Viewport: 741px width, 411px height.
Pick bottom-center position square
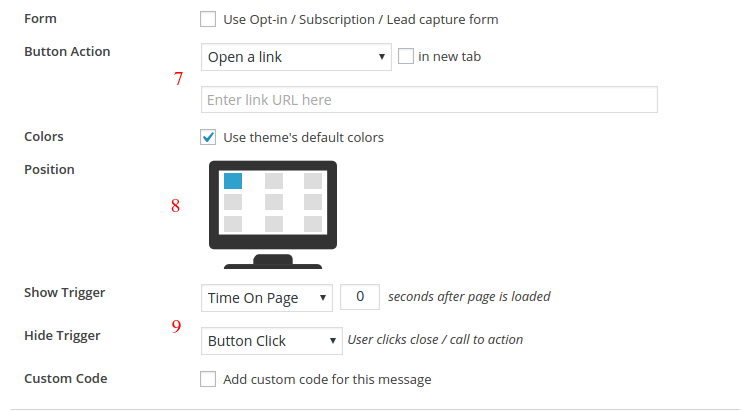(x=274, y=224)
